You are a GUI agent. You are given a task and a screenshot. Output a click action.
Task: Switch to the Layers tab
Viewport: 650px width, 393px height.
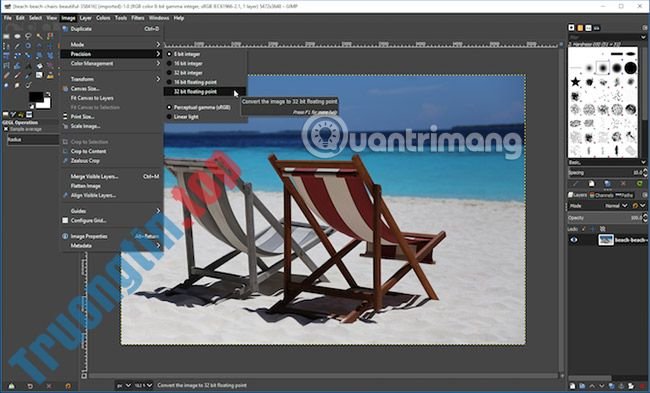(577, 195)
